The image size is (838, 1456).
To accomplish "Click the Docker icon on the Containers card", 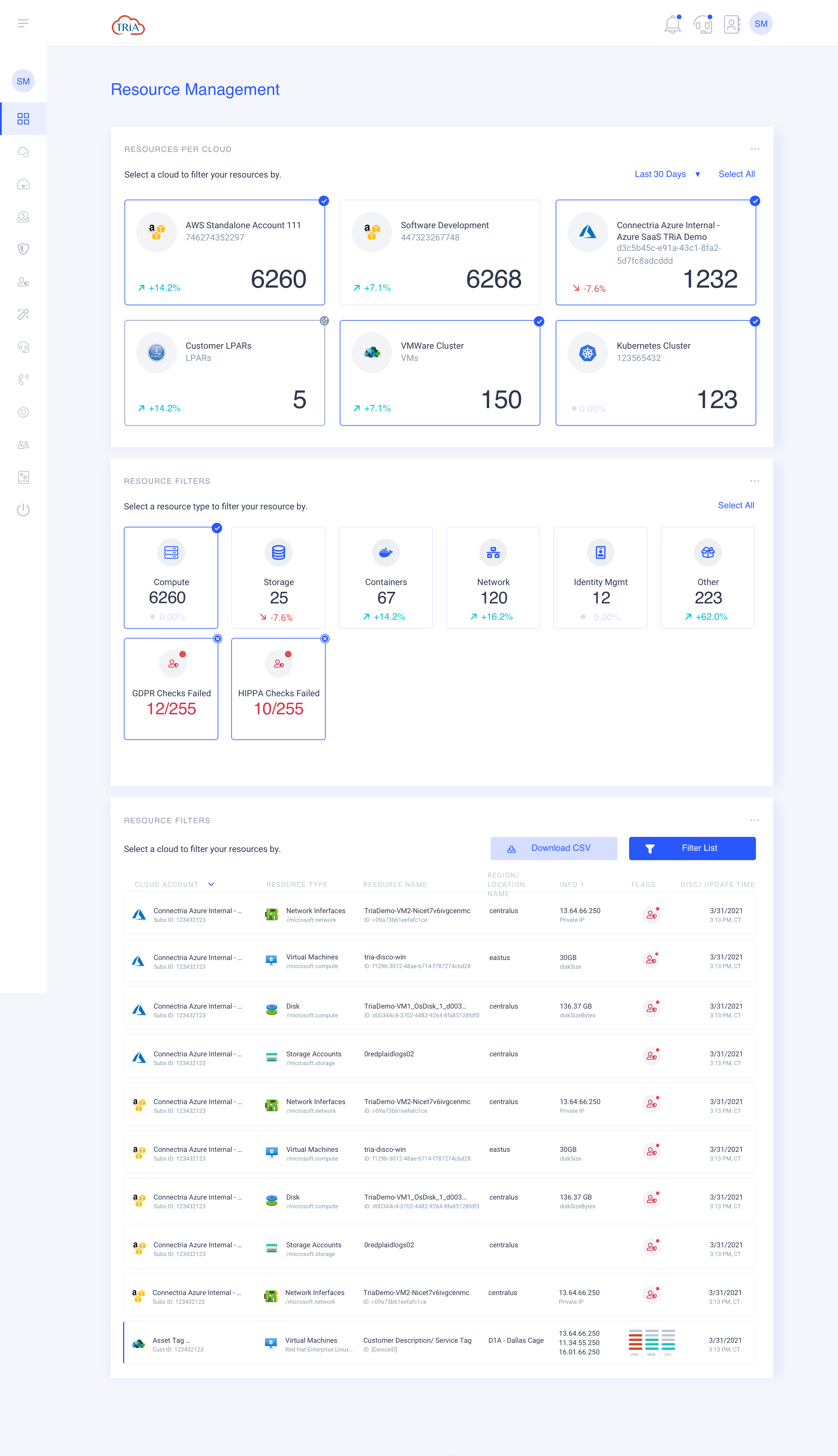I will point(386,553).
